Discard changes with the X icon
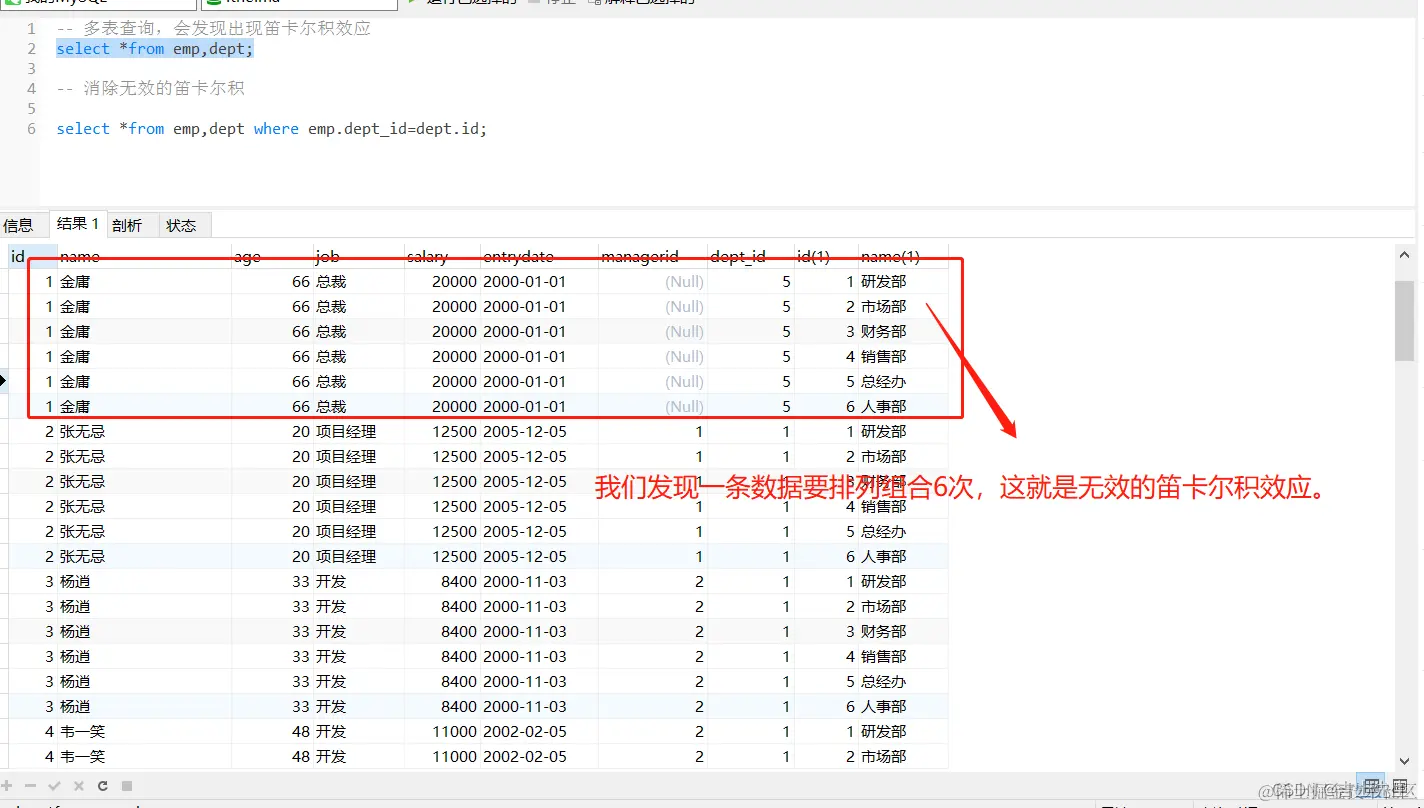Image resolution: width=1424 pixels, height=808 pixels. point(79,786)
